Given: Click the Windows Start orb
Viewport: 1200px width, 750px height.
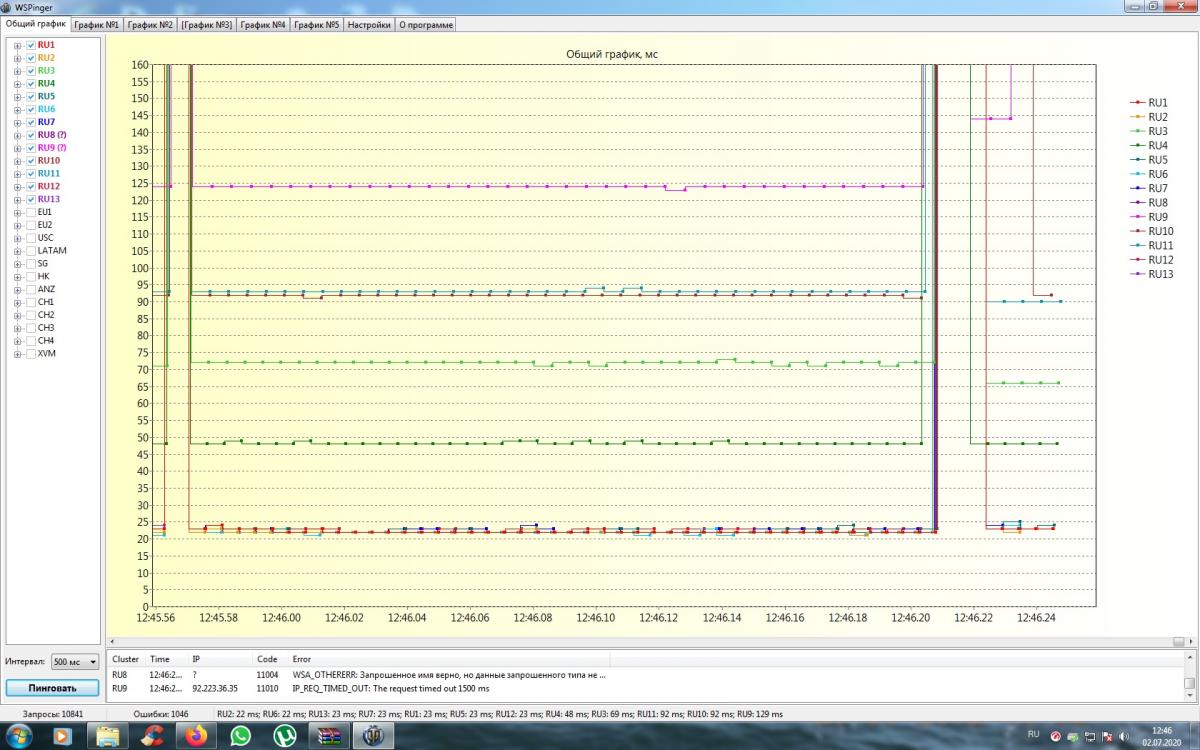Looking at the screenshot, I should [x=19, y=736].
